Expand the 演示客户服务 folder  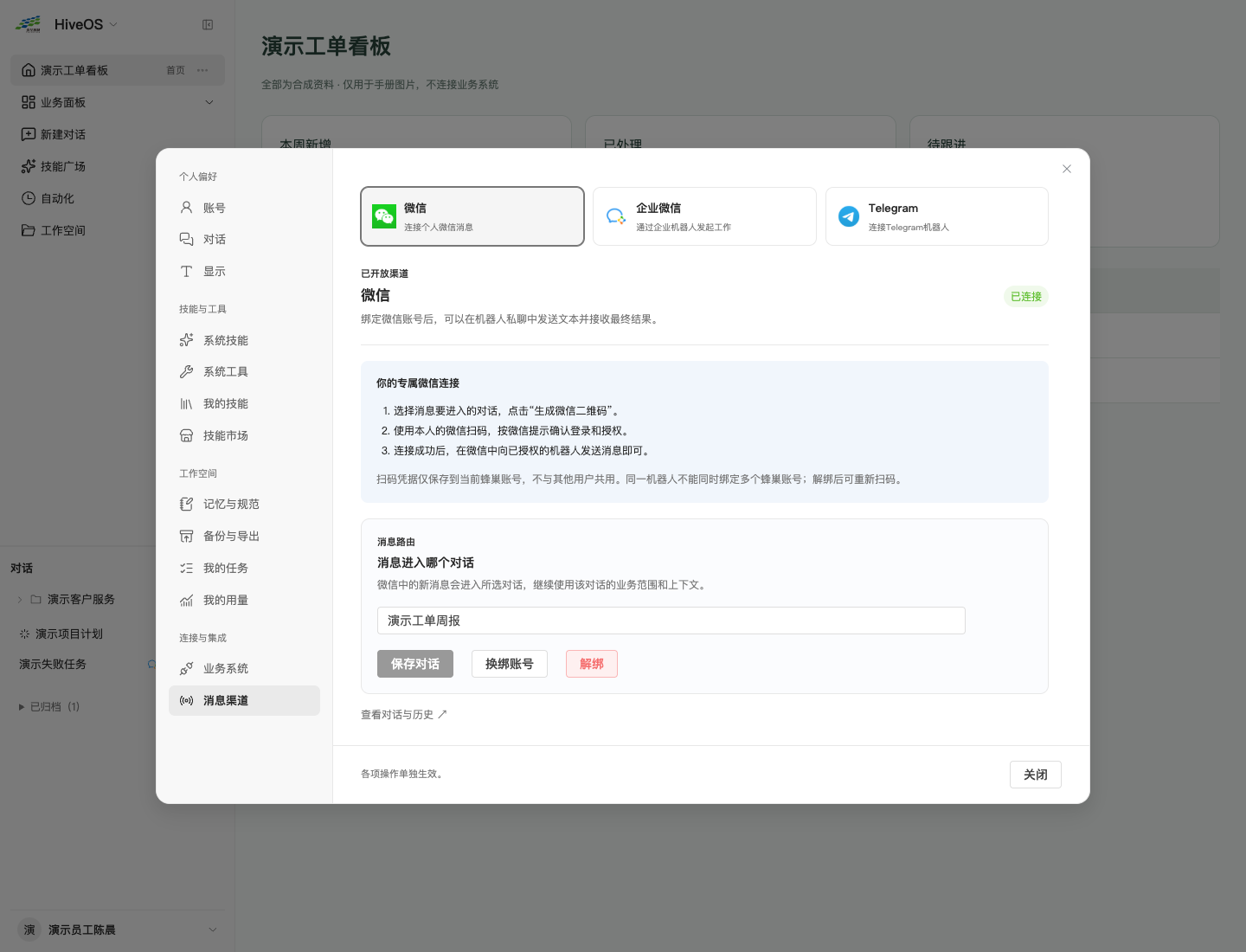(20, 599)
